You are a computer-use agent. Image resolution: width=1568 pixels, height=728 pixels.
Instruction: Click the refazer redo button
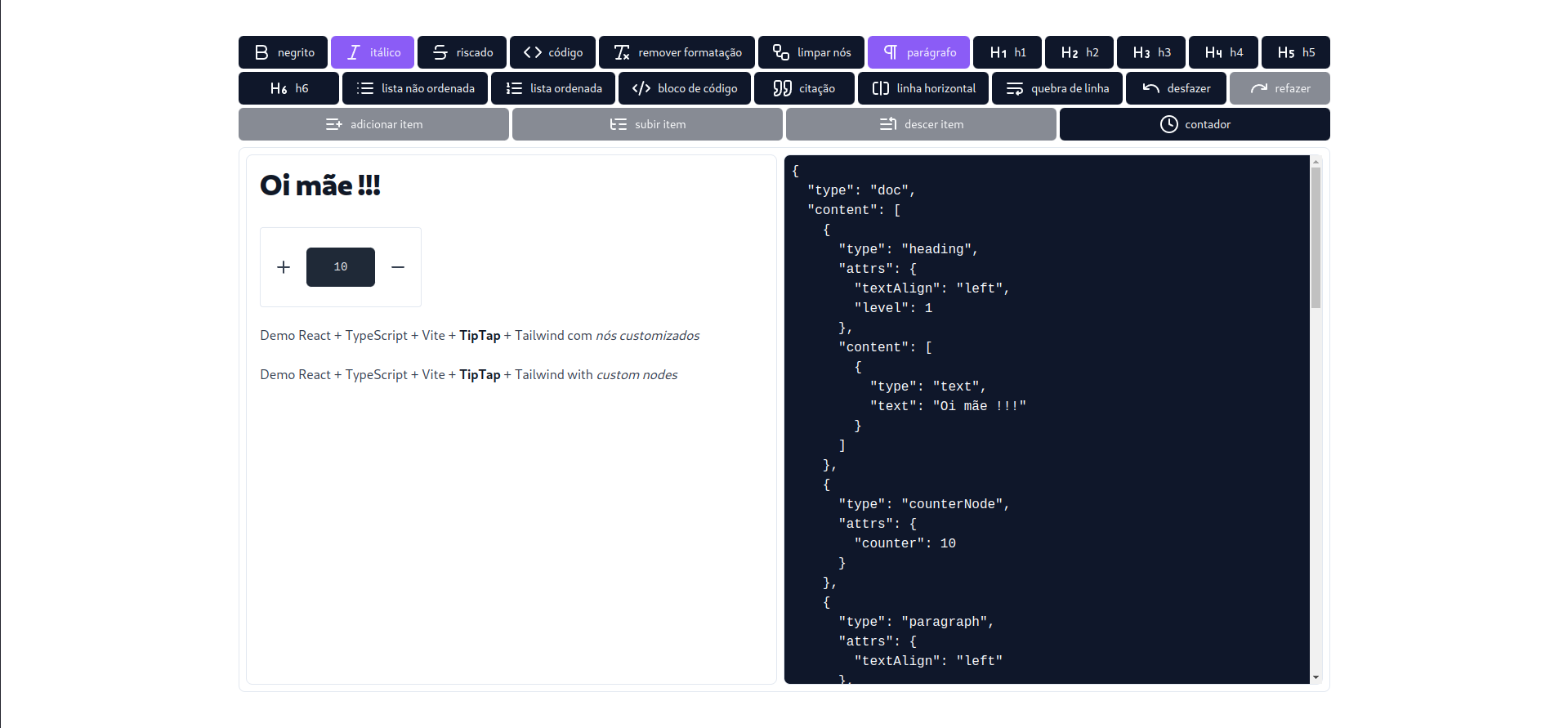click(1280, 88)
